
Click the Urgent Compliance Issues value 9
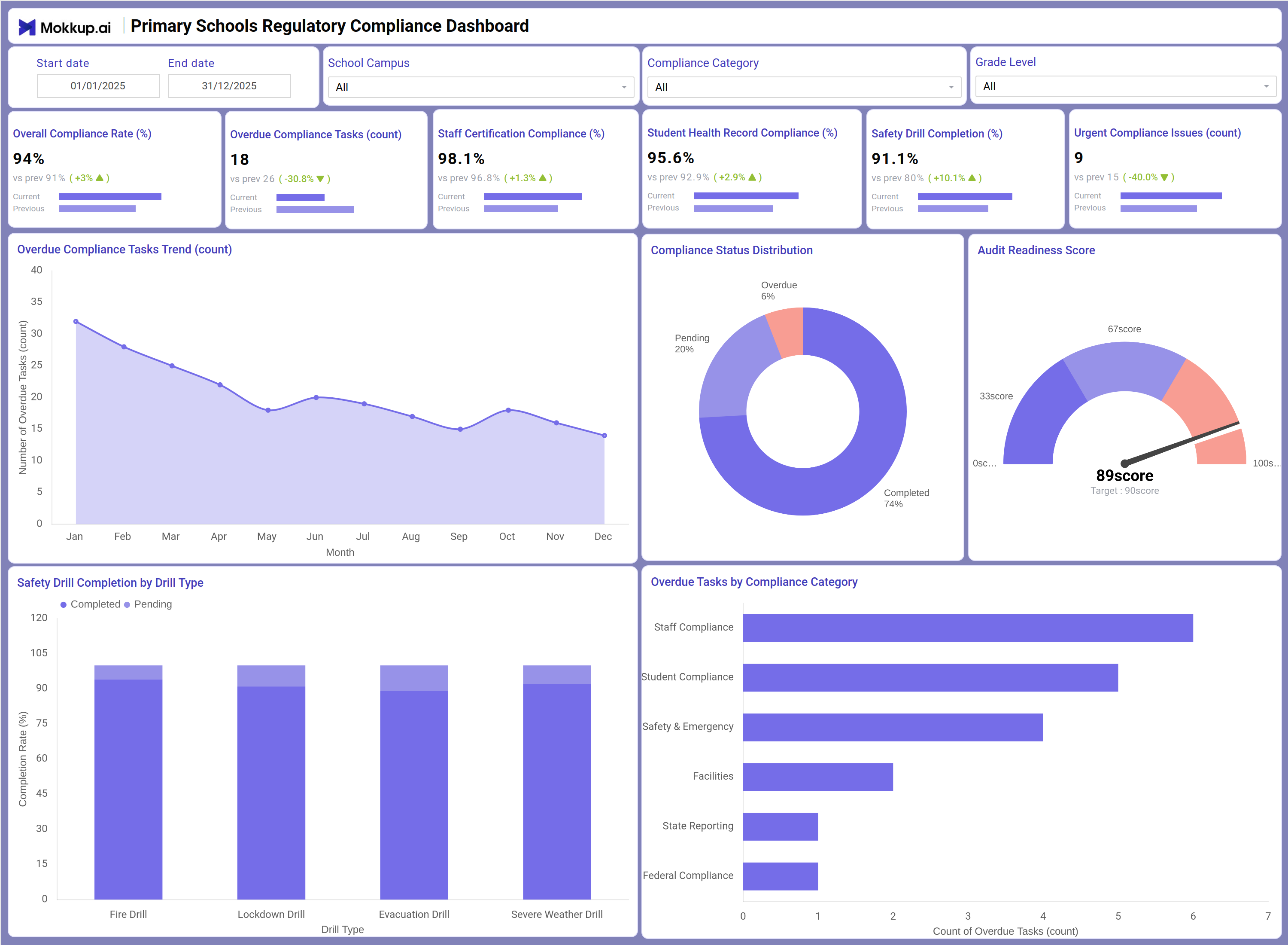point(1079,158)
